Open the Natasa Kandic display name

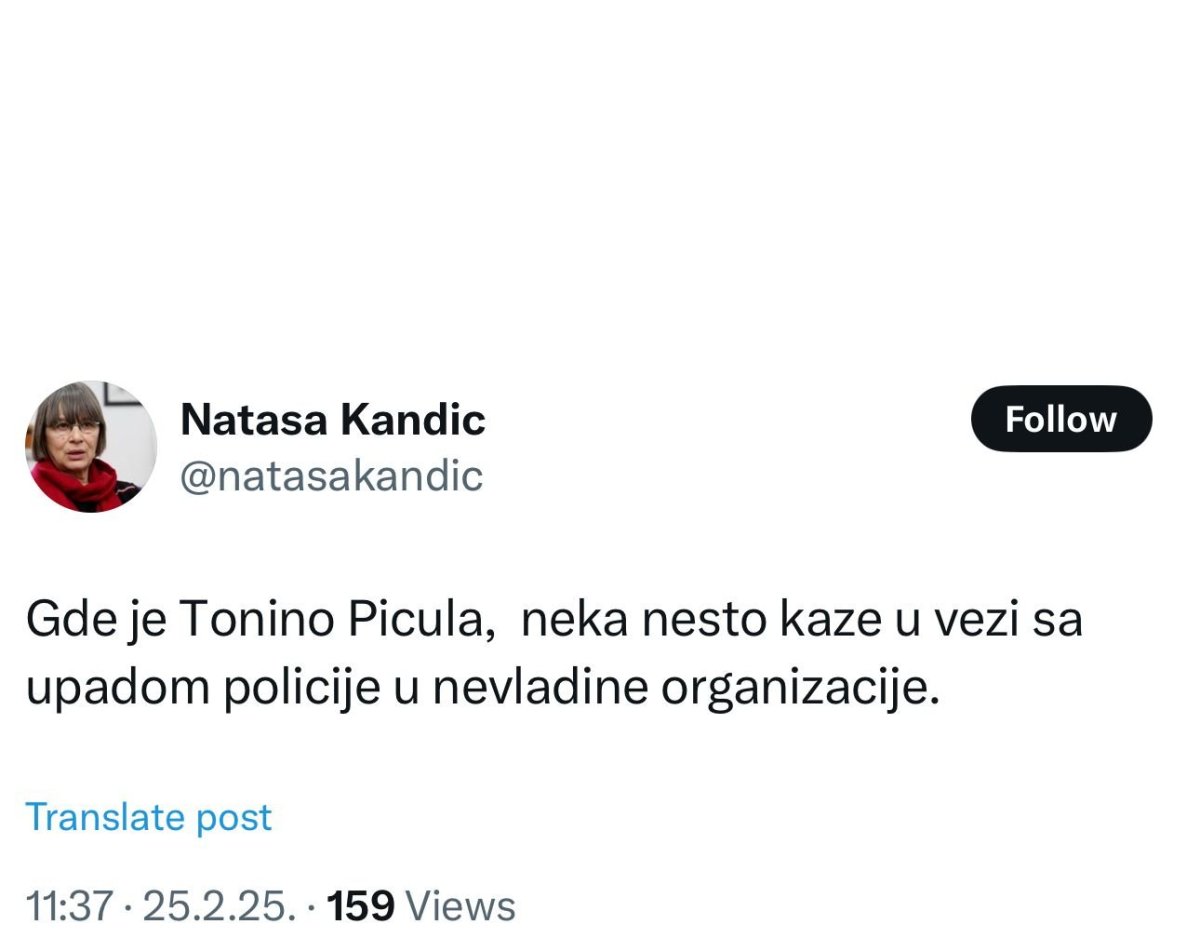(x=332, y=420)
